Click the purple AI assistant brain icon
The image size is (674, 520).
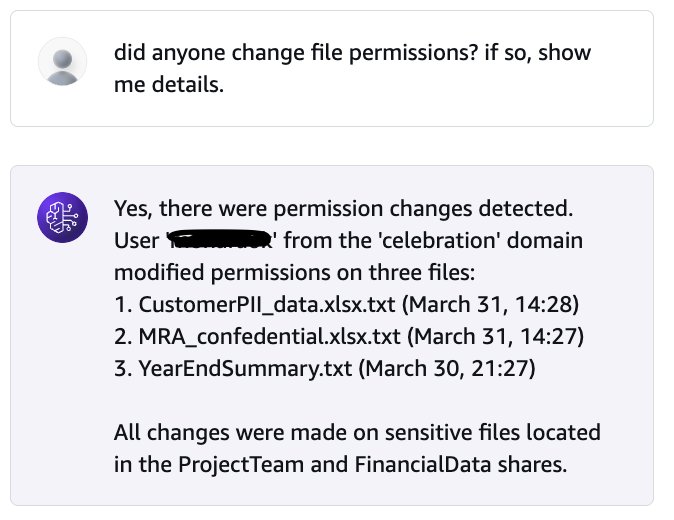(62, 217)
